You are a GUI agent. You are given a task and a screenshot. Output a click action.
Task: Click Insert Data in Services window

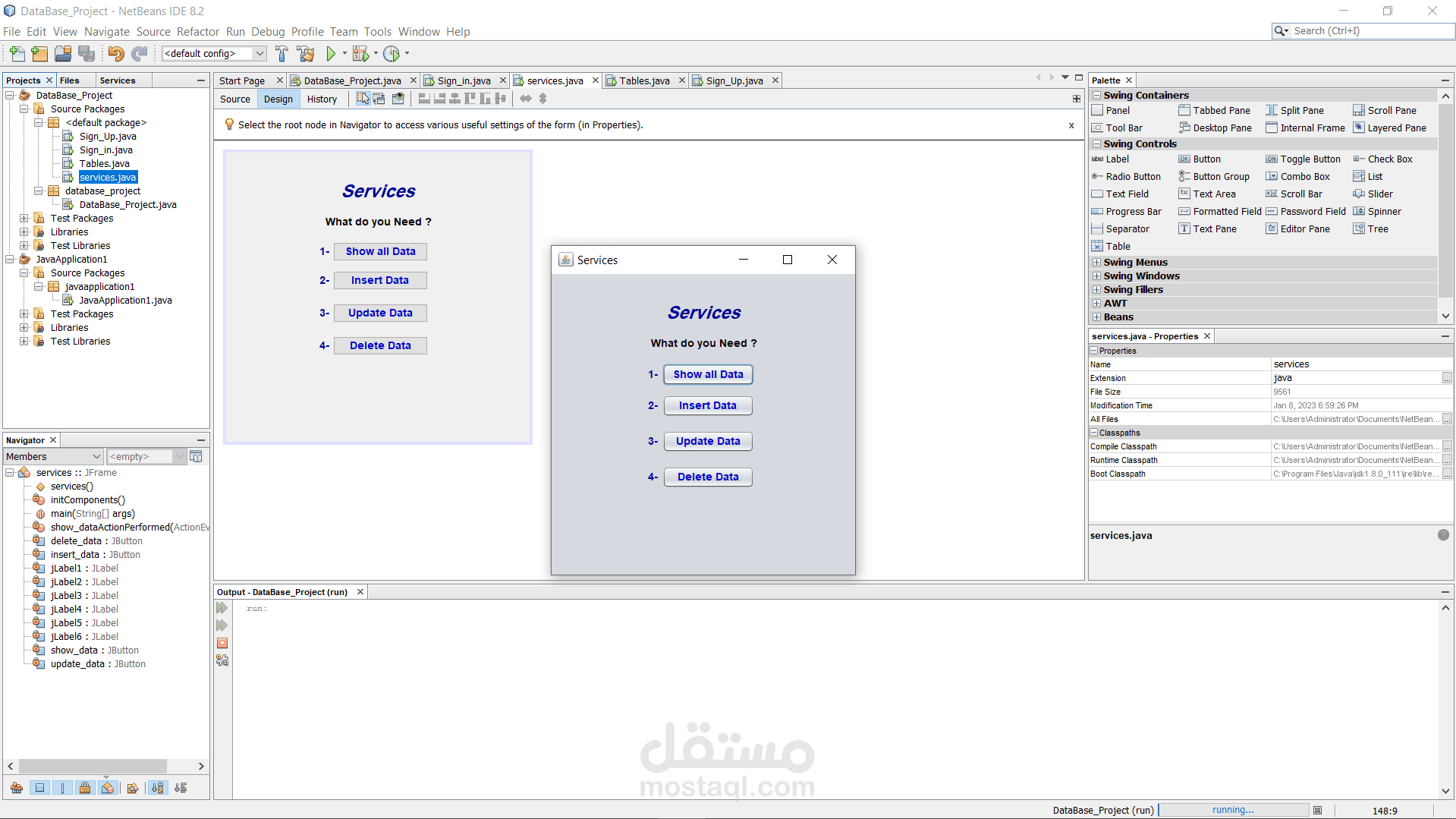708,406
